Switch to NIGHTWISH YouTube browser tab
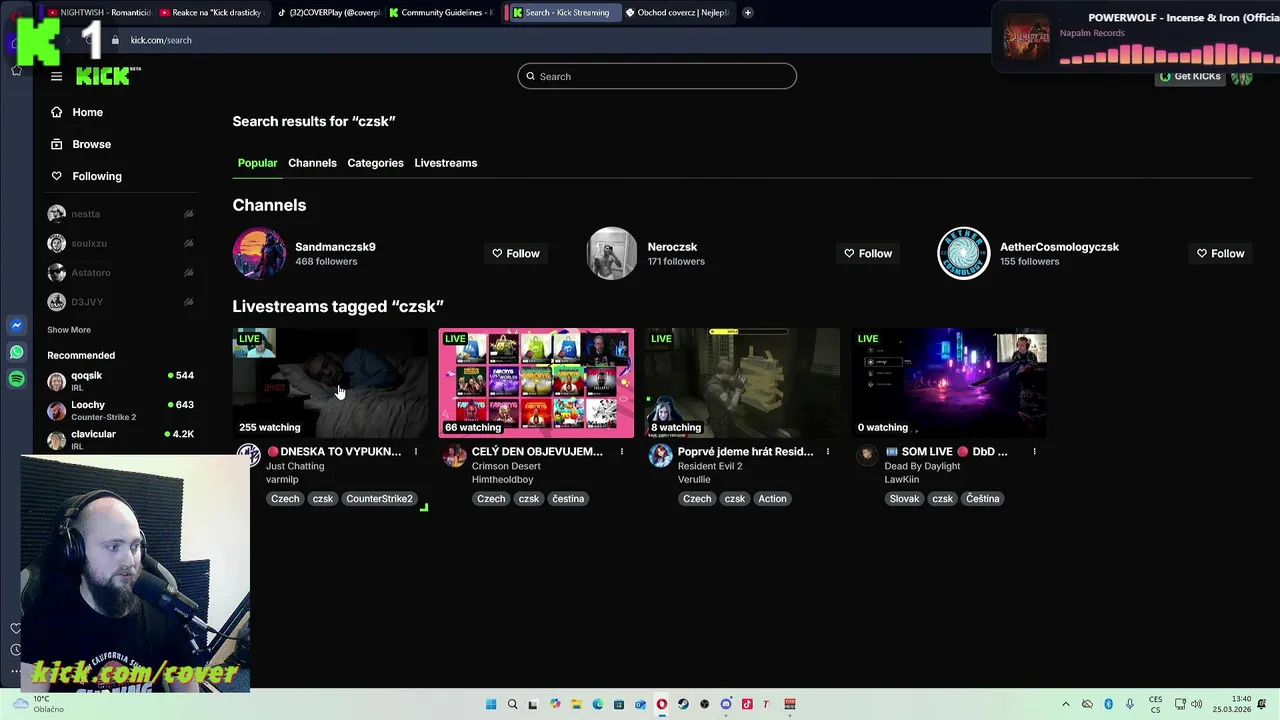This screenshot has height=720, width=1280. (x=97, y=12)
